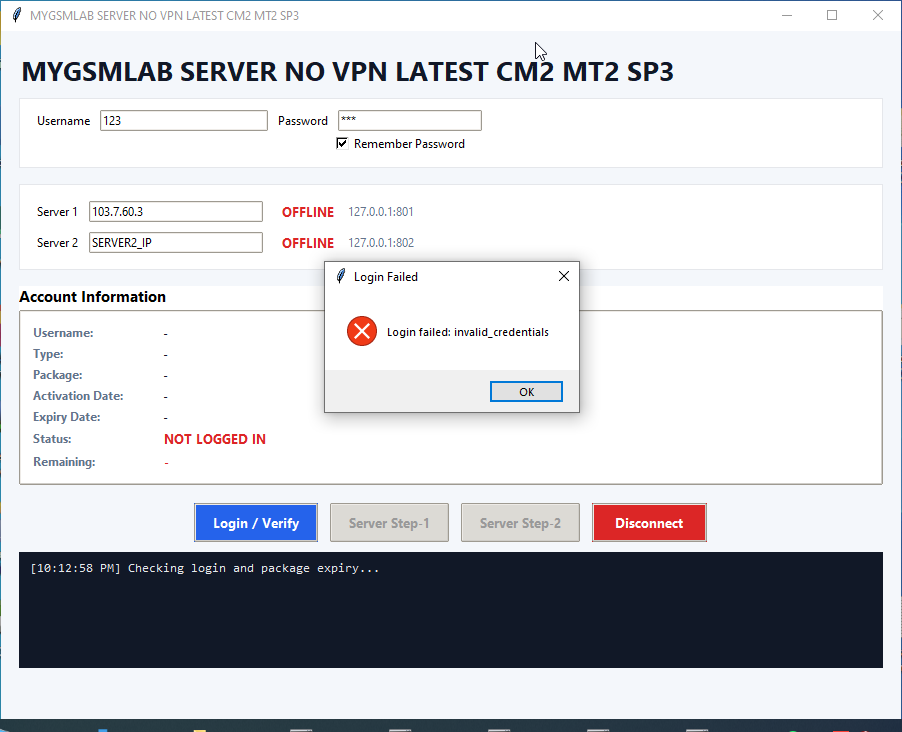Click the Expiry Date label
Screen dimensions: 902x732
(x=67, y=417)
